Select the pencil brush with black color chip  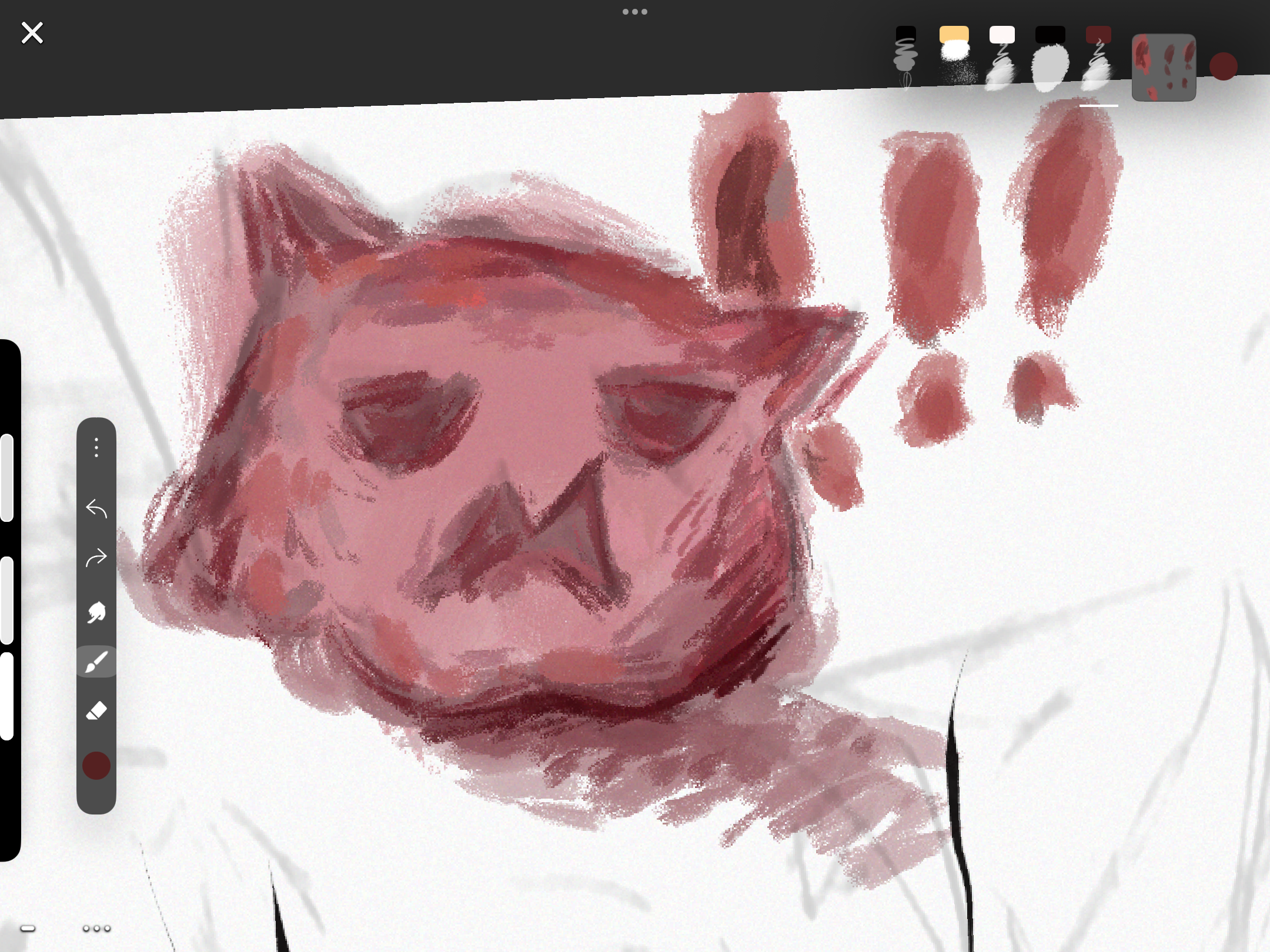(x=906, y=57)
